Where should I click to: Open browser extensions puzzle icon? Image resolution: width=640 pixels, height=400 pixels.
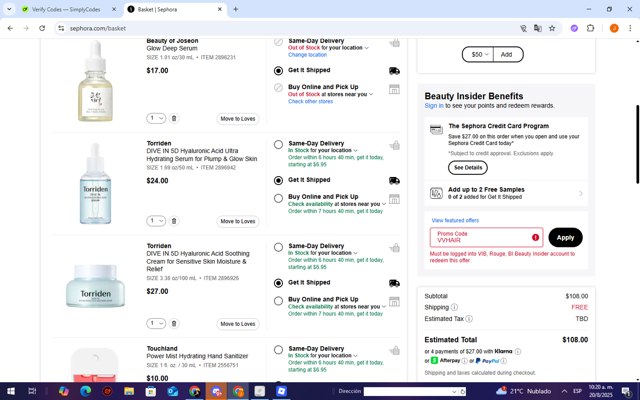[590, 28]
